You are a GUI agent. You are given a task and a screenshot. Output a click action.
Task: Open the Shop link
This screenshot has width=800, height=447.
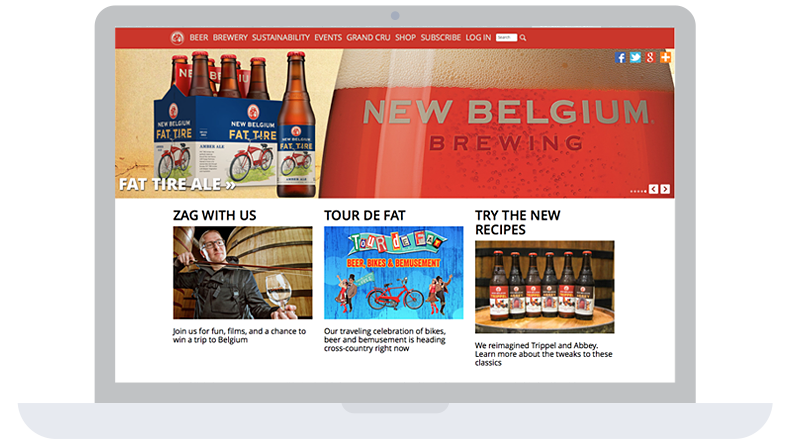point(406,38)
